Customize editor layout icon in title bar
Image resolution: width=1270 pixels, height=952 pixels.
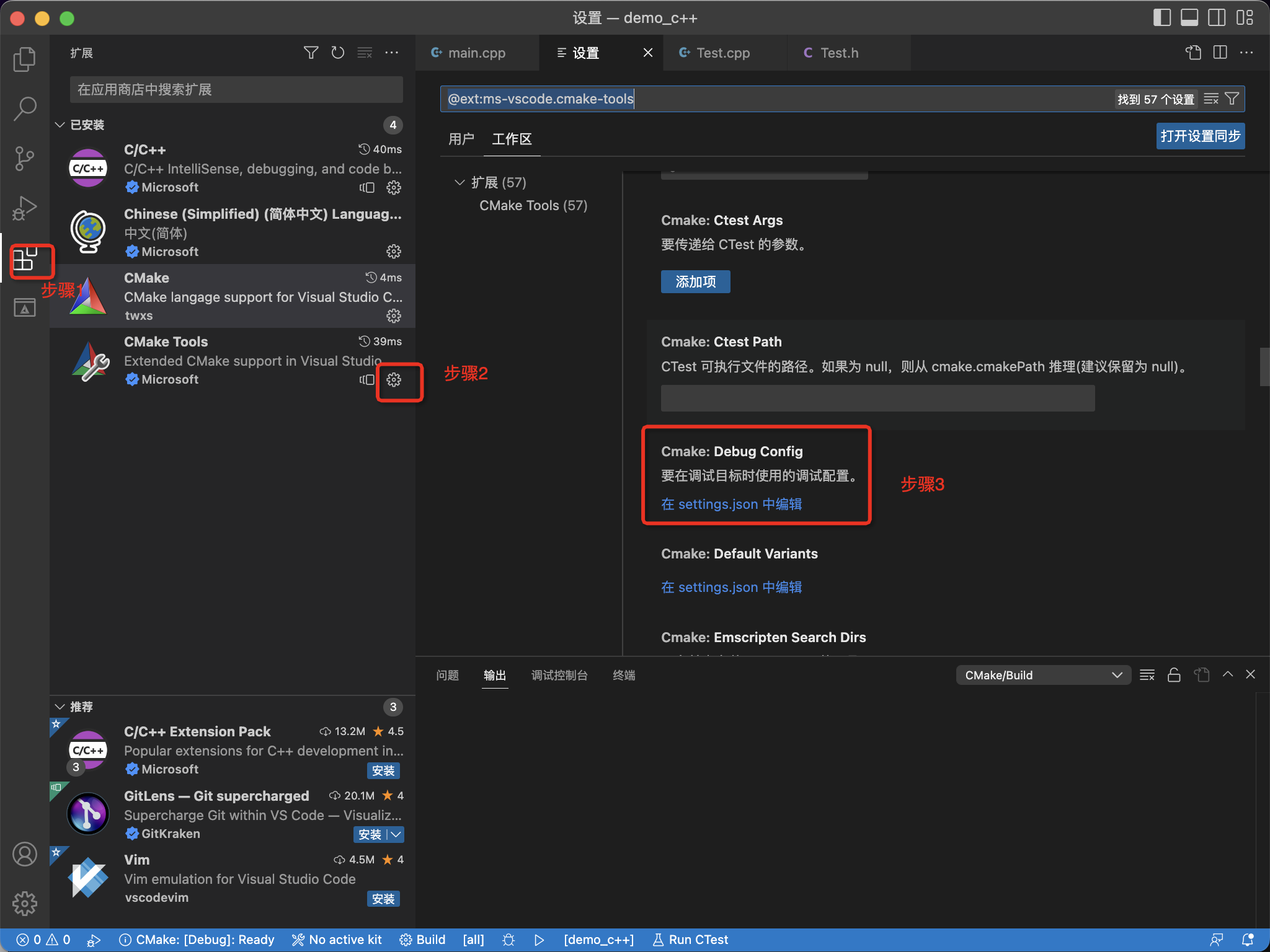pos(1245,18)
